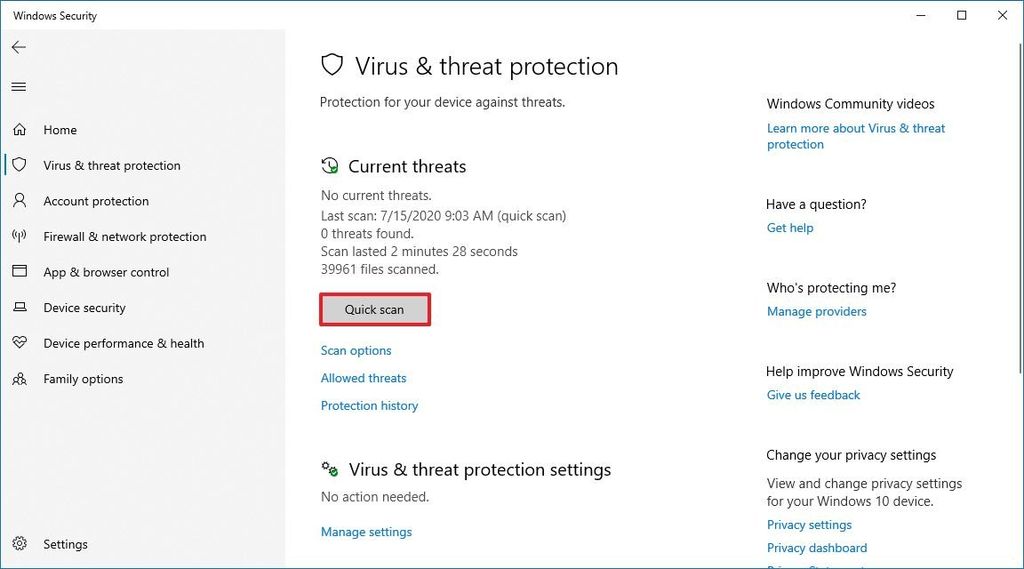This screenshot has height=569, width=1024.
Task: Open App & browser control window icon
Action: (20, 271)
